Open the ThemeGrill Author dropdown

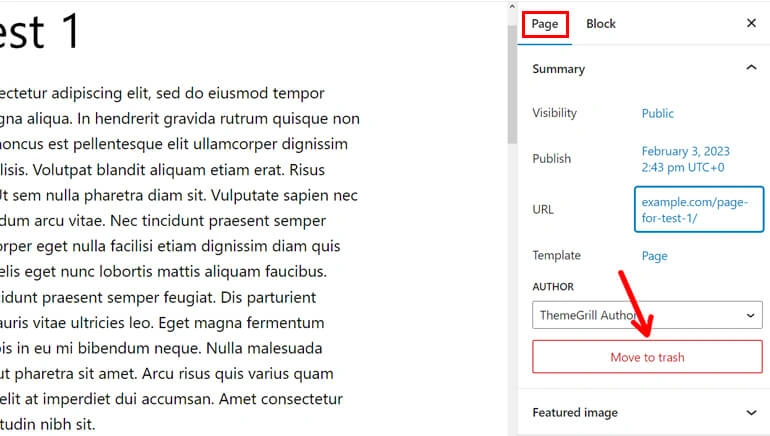647,315
